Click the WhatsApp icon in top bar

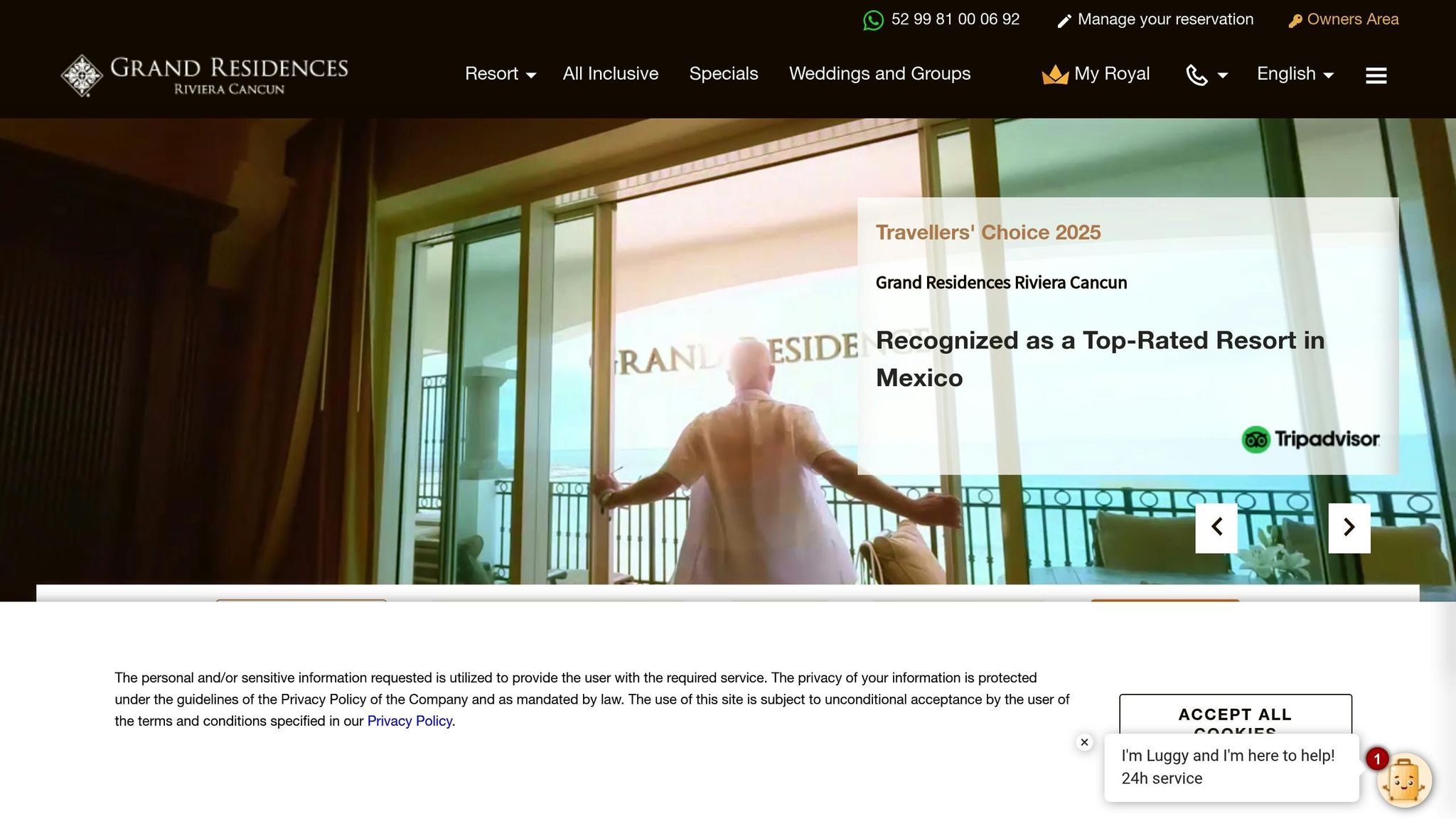(x=873, y=20)
